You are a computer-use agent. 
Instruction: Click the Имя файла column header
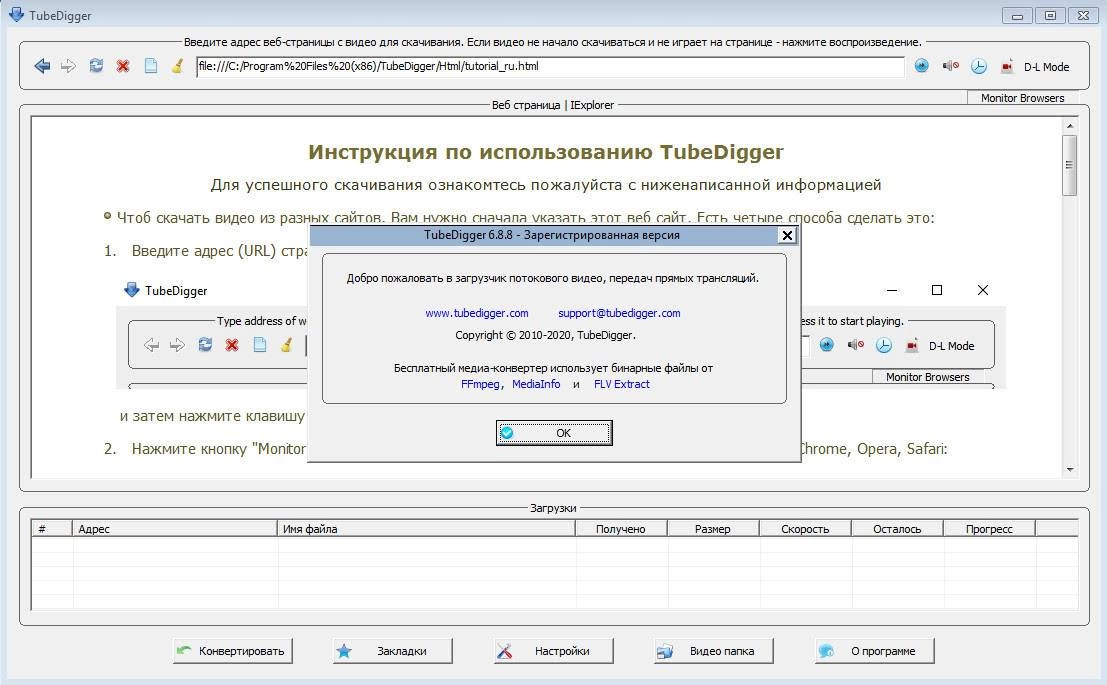click(426, 528)
